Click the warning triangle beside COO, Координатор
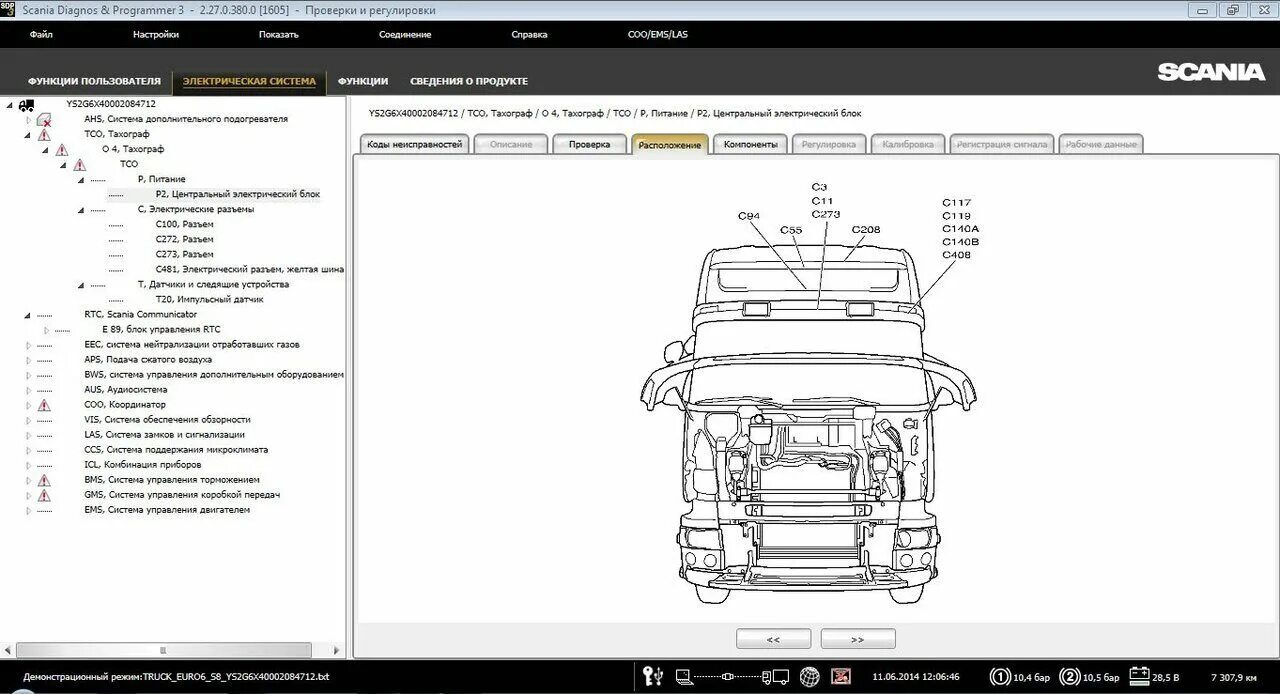1280x694 pixels. pos(44,405)
